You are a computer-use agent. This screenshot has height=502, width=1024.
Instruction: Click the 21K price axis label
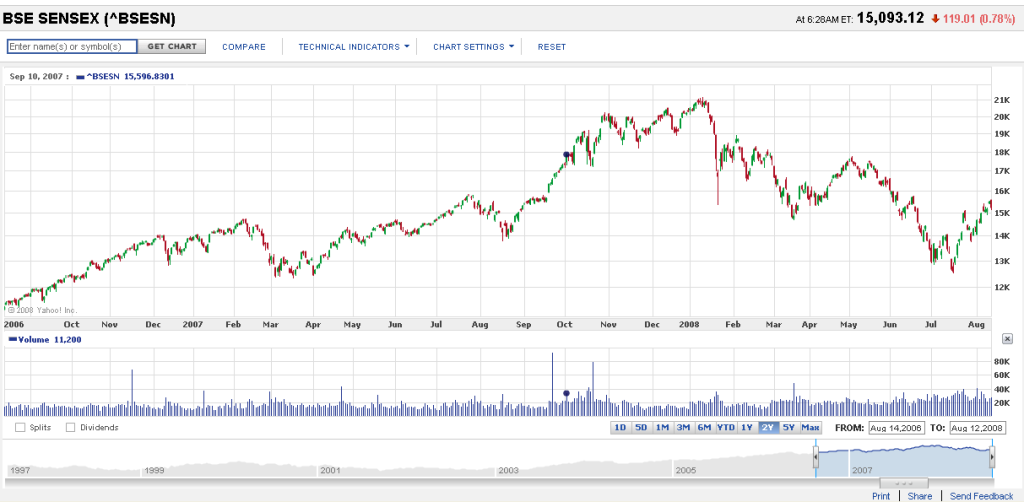tap(1002, 101)
